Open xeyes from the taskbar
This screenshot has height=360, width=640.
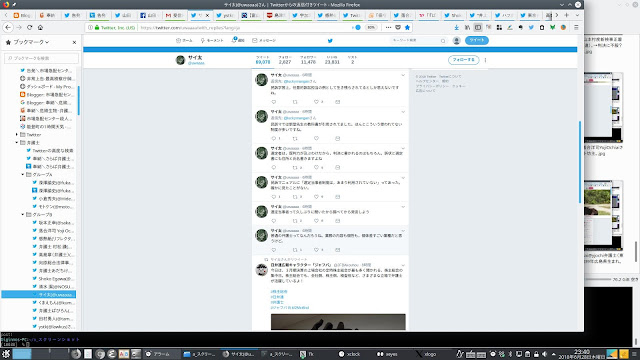tap(387, 354)
